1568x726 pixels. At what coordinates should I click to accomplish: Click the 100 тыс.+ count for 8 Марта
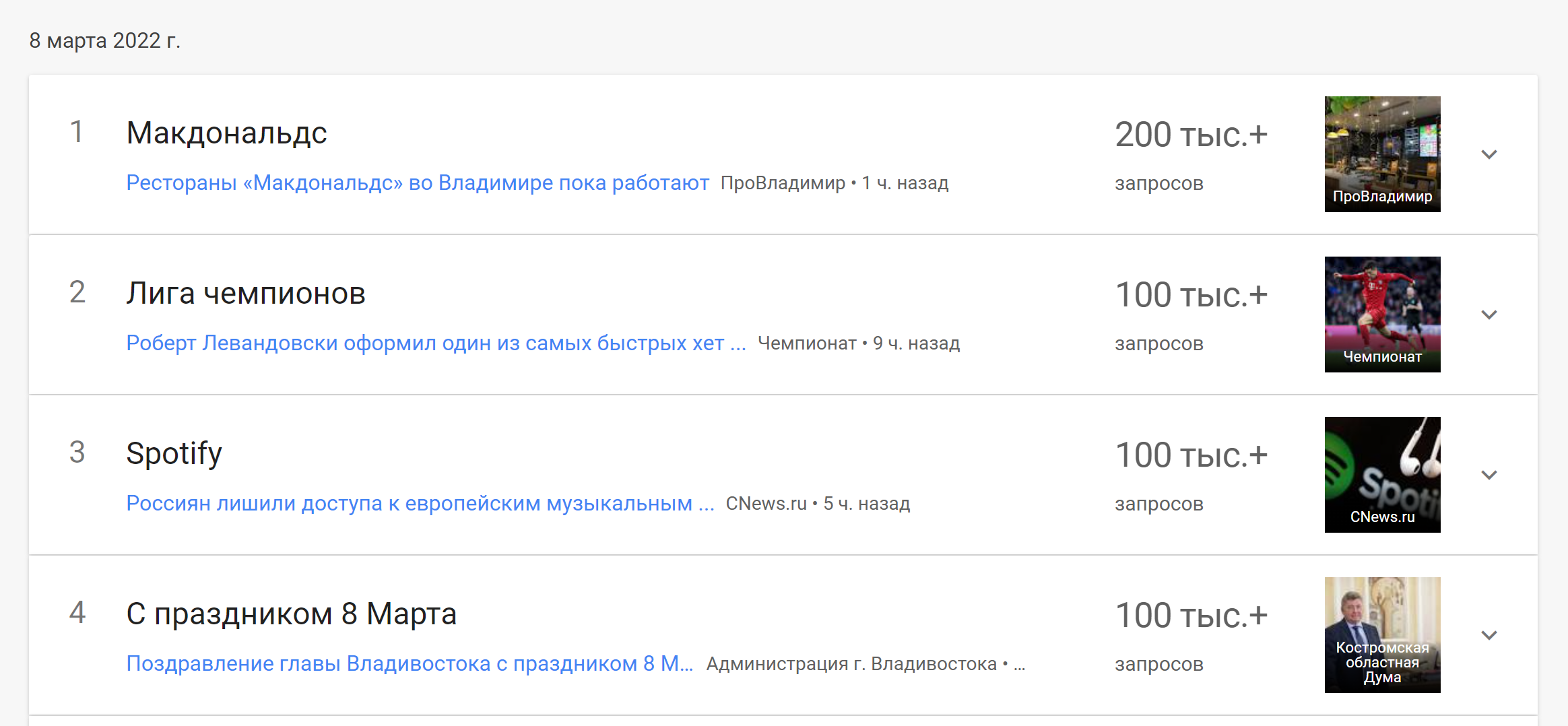pos(1191,616)
